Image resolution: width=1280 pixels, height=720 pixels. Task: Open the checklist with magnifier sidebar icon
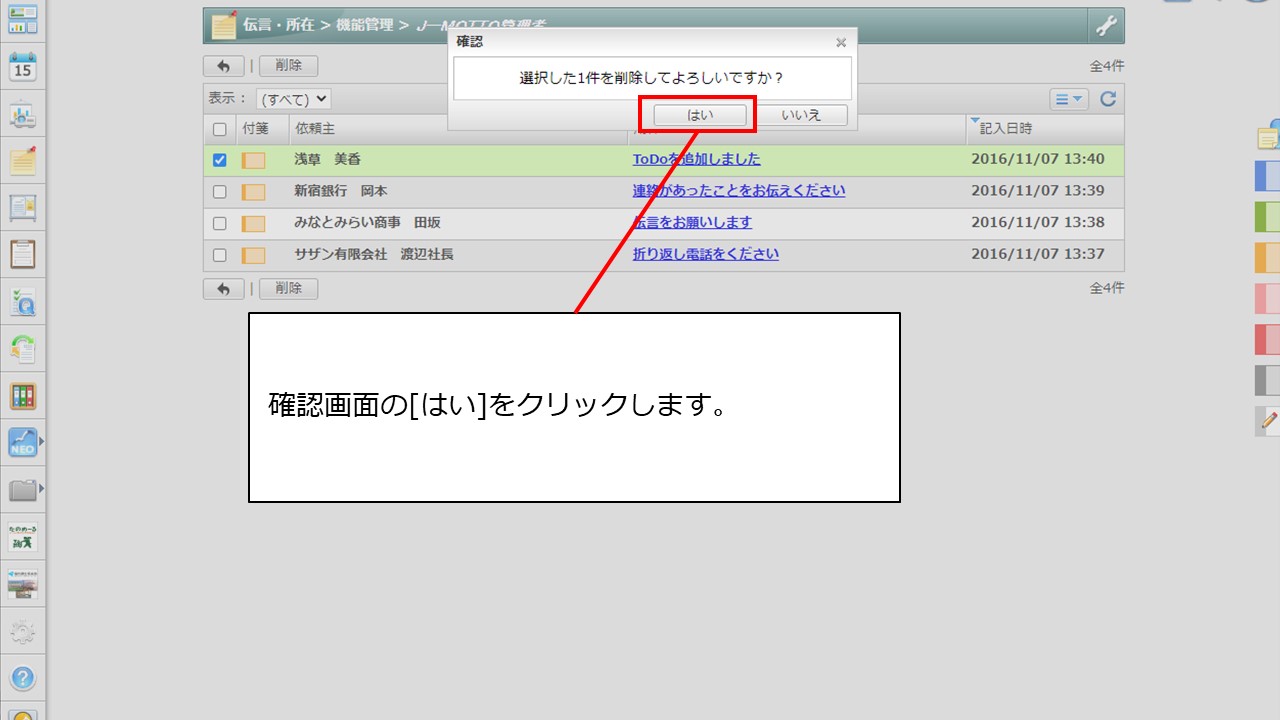click(22, 301)
